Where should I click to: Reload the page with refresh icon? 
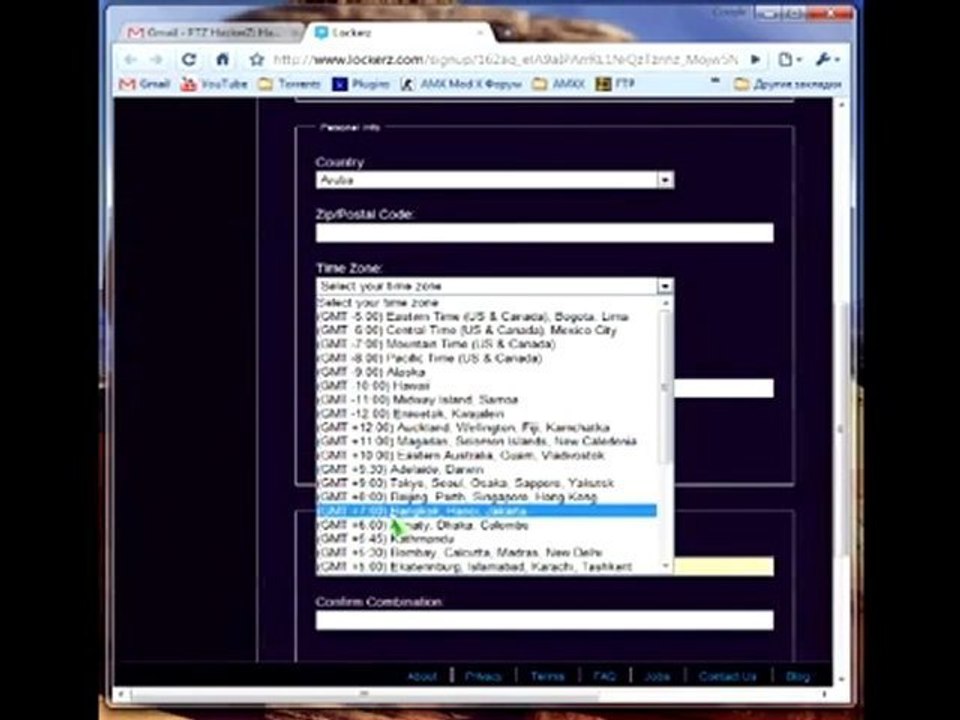pos(189,59)
